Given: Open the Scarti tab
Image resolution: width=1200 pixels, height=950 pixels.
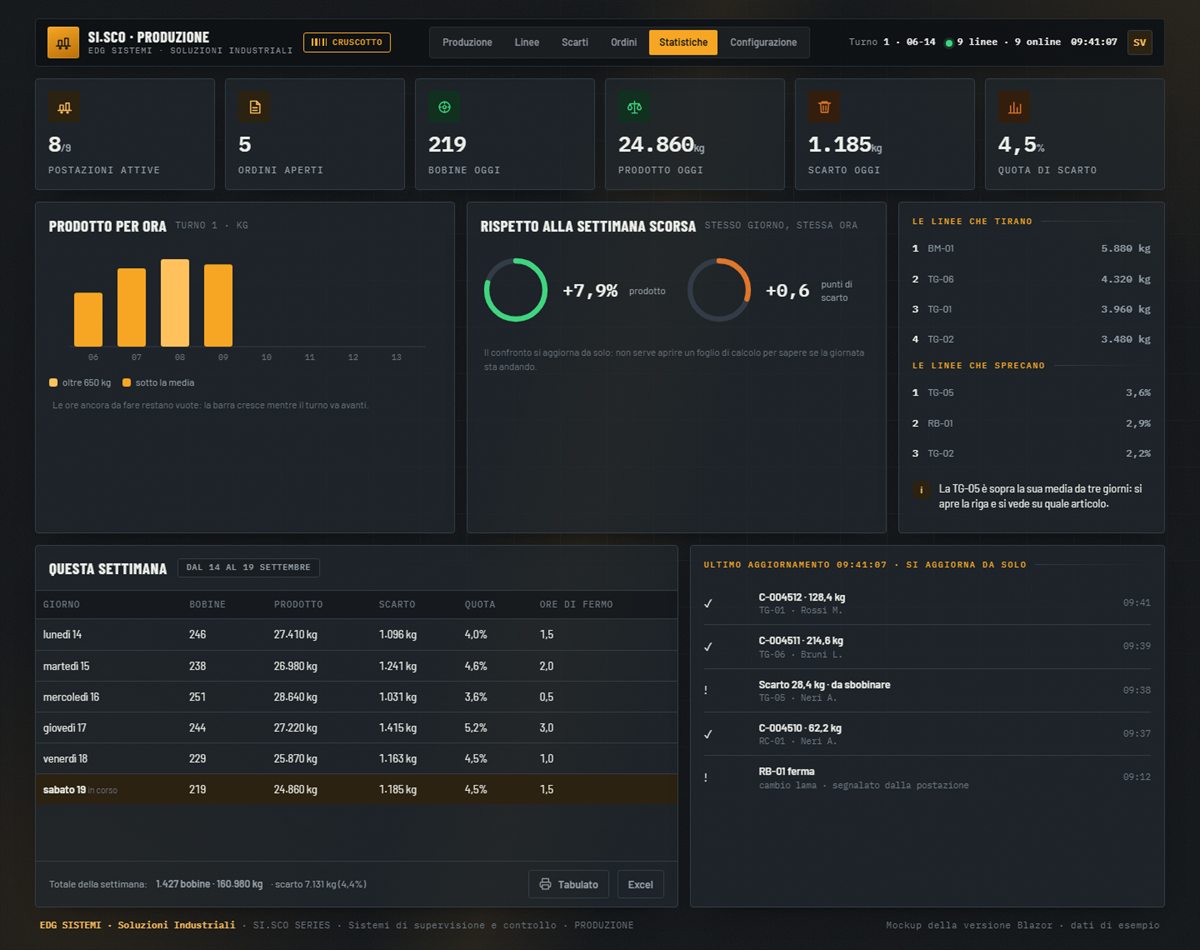Looking at the screenshot, I should 575,43.
